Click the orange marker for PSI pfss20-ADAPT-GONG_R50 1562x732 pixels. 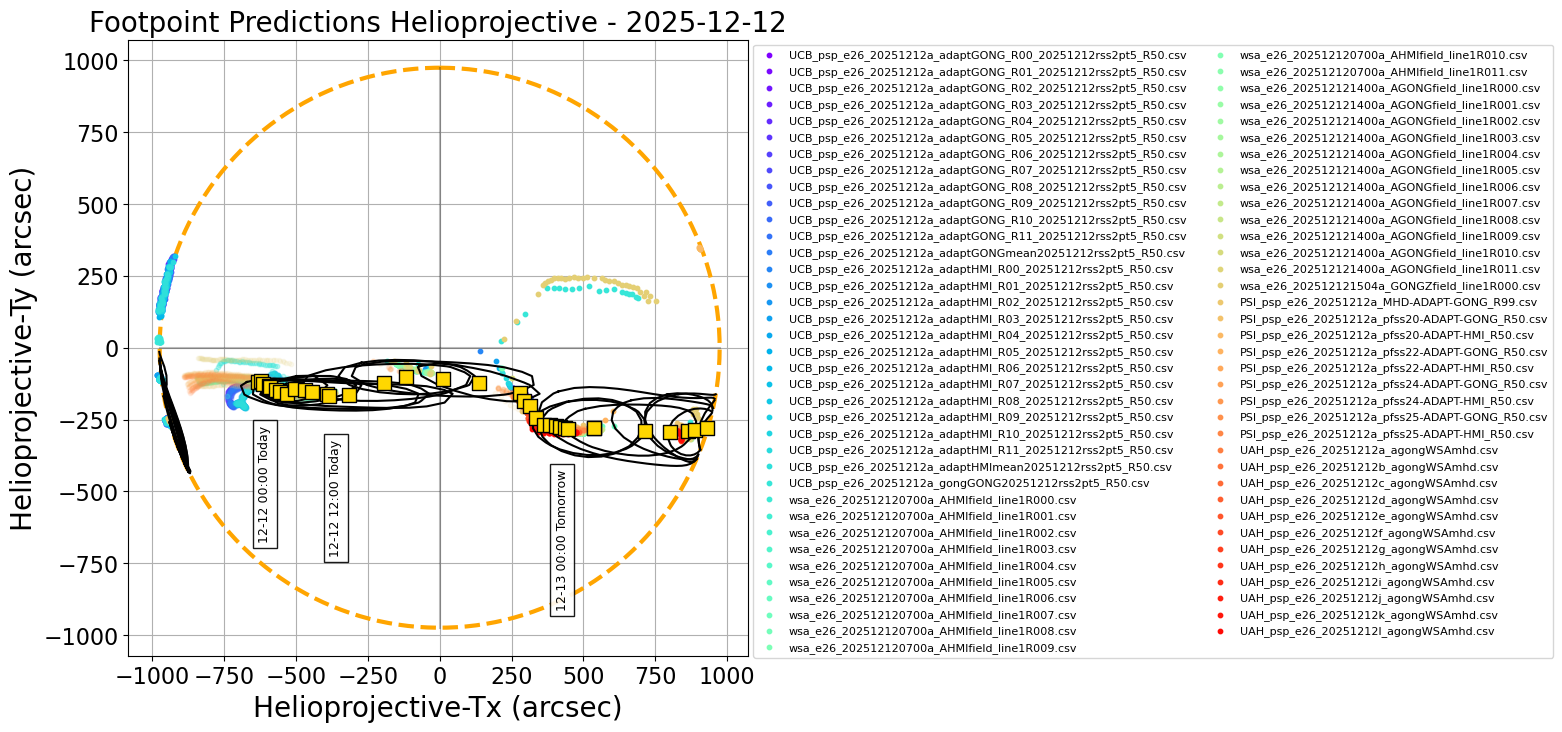coord(1222,318)
